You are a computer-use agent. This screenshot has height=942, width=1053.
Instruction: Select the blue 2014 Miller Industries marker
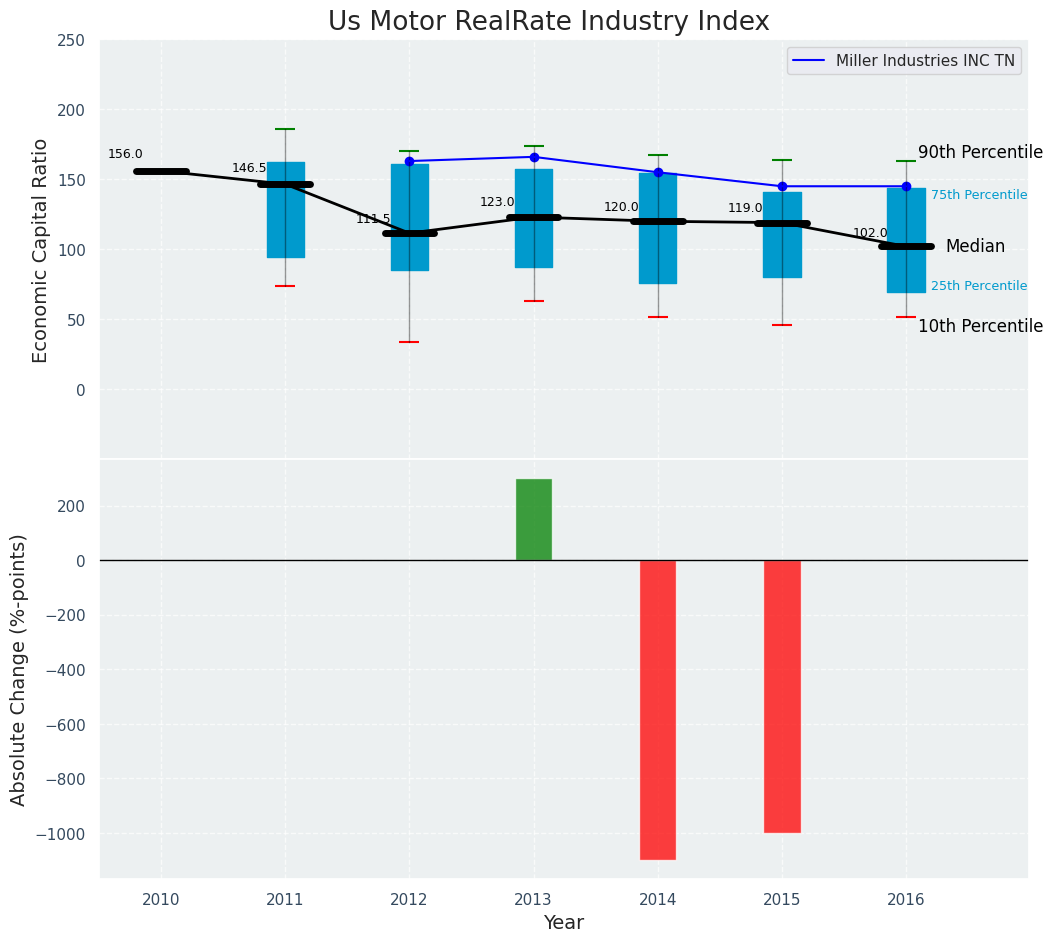(658, 172)
